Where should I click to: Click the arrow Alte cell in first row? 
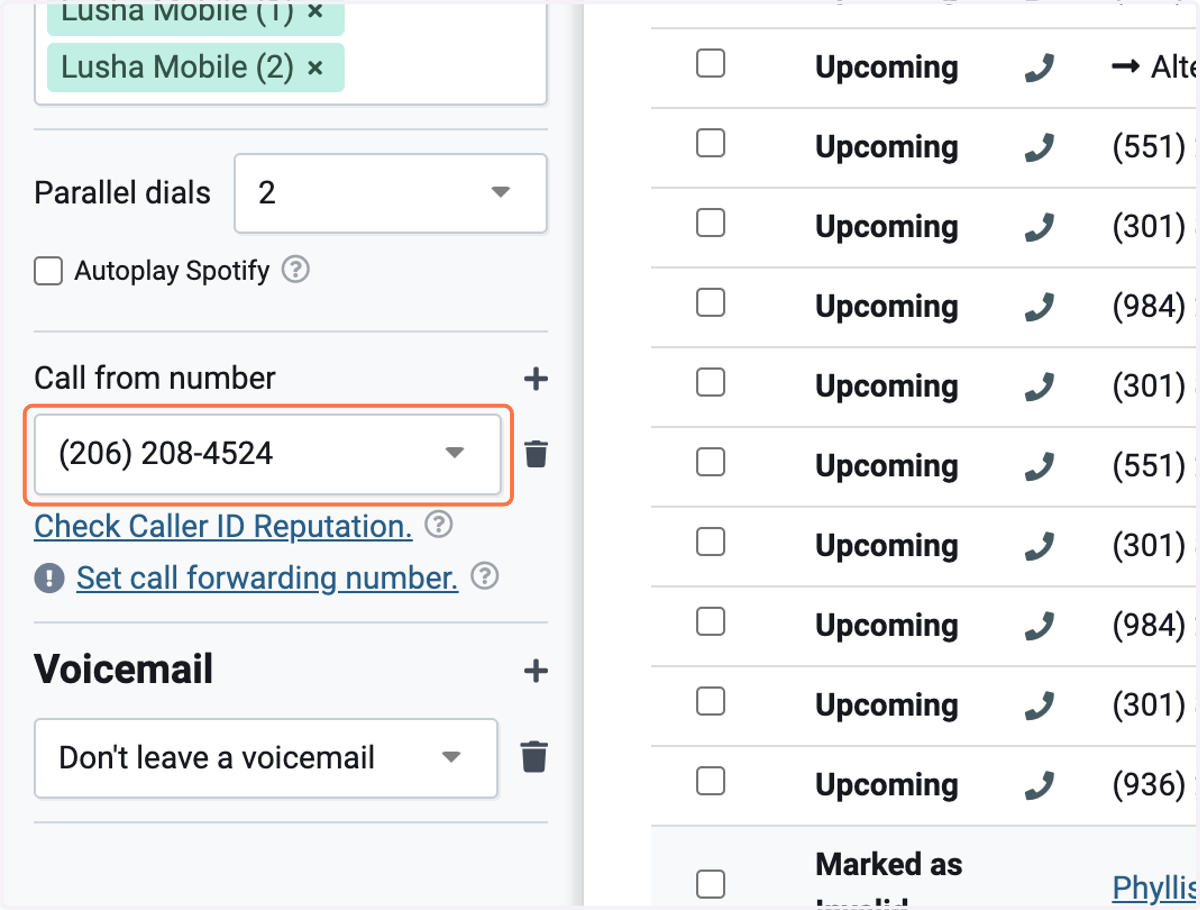tap(1155, 67)
